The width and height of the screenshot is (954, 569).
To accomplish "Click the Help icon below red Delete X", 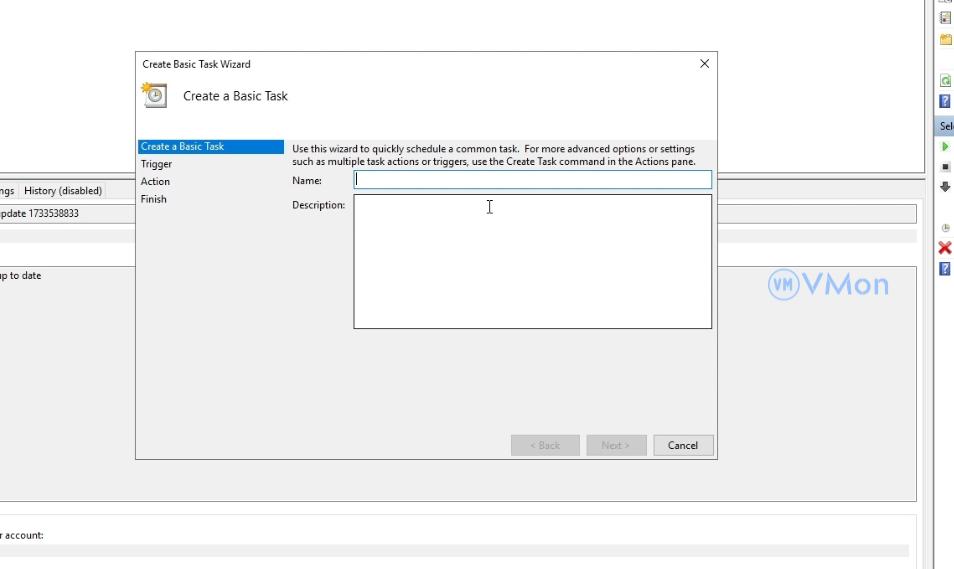I will click(945, 269).
